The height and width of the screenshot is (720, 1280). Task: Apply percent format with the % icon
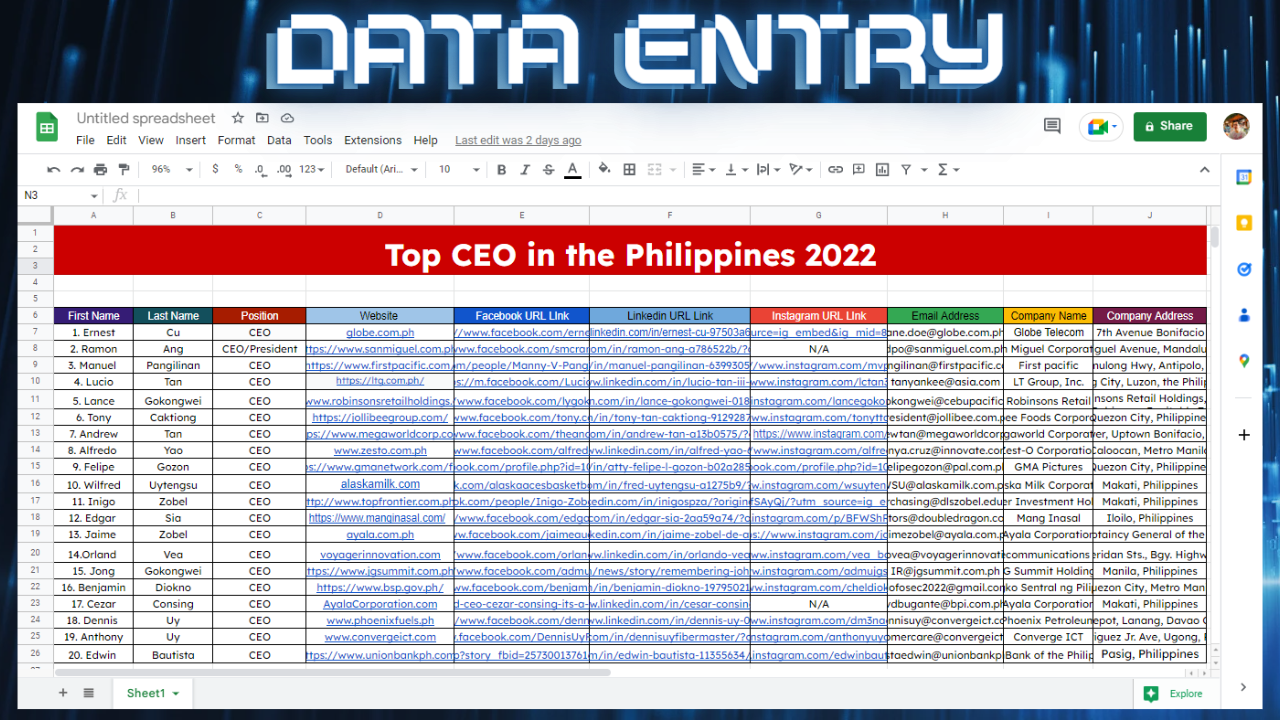238,170
